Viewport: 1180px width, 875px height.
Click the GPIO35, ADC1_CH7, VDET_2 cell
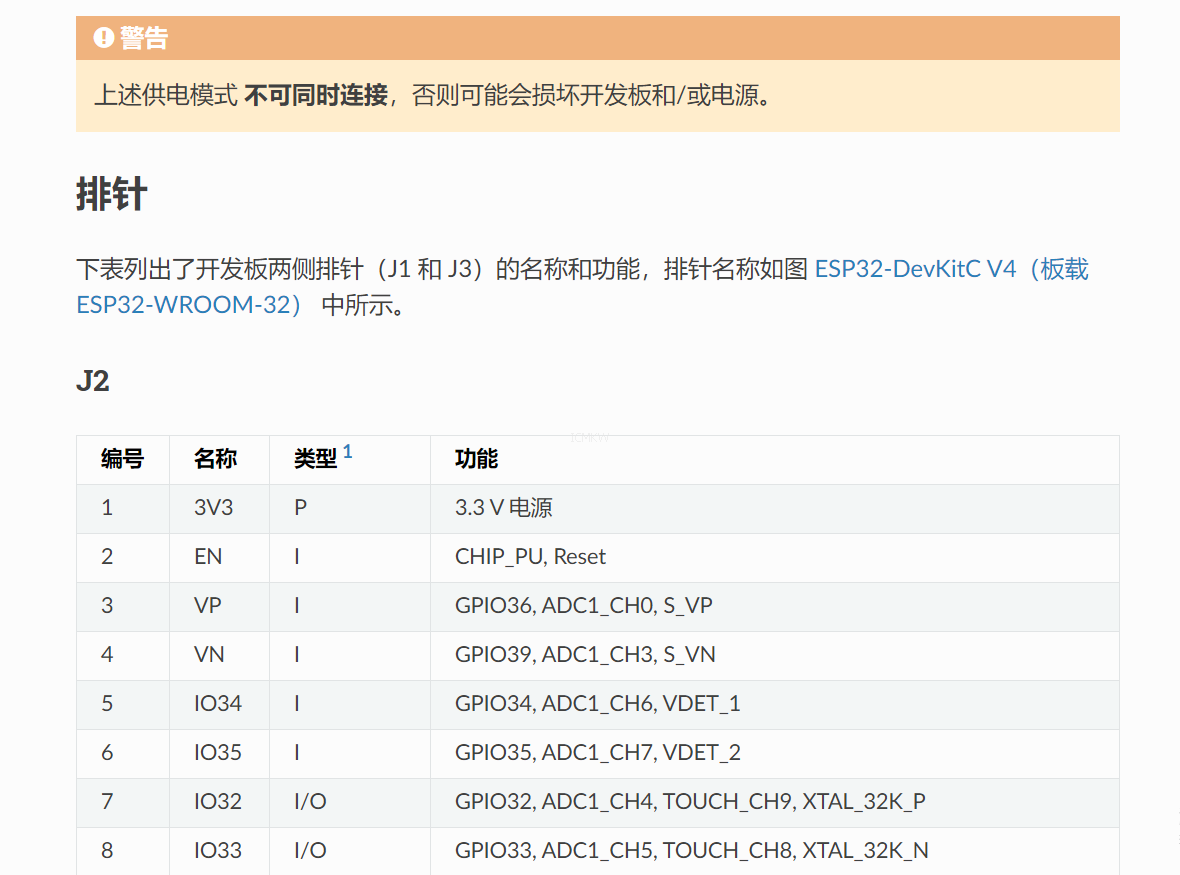(x=597, y=753)
